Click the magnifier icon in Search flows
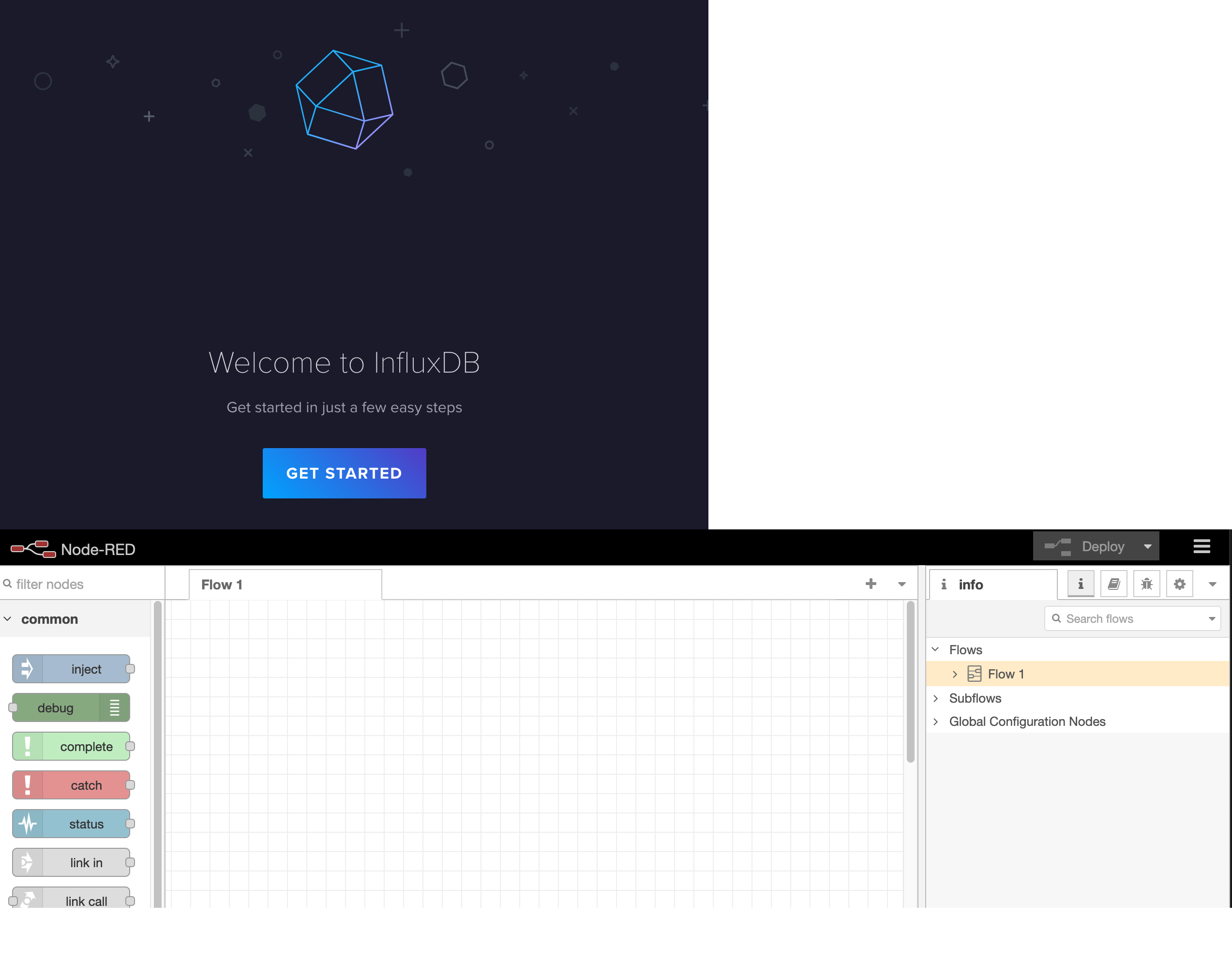This screenshot has width=1232, height=962. coord(1056,618)
